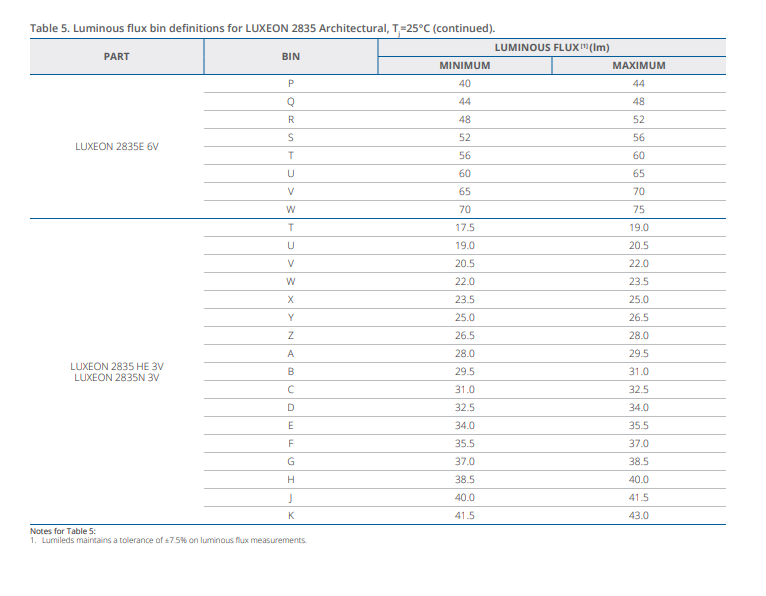Click bin letter "F"
The image size is (766, 596).
[x=291, y=444]
